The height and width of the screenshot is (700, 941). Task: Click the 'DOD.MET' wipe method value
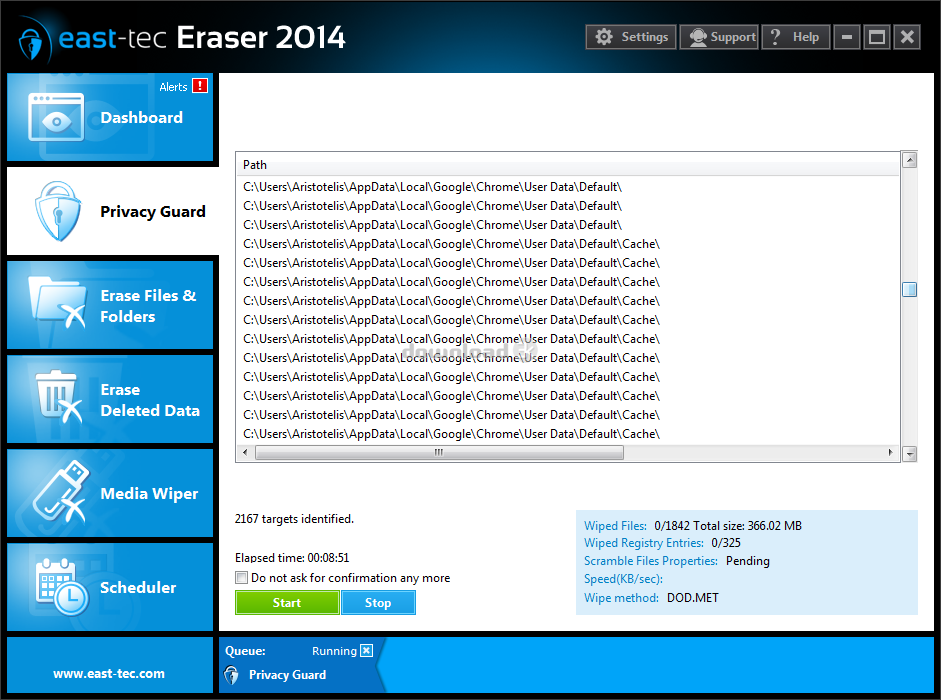[693, 598]
